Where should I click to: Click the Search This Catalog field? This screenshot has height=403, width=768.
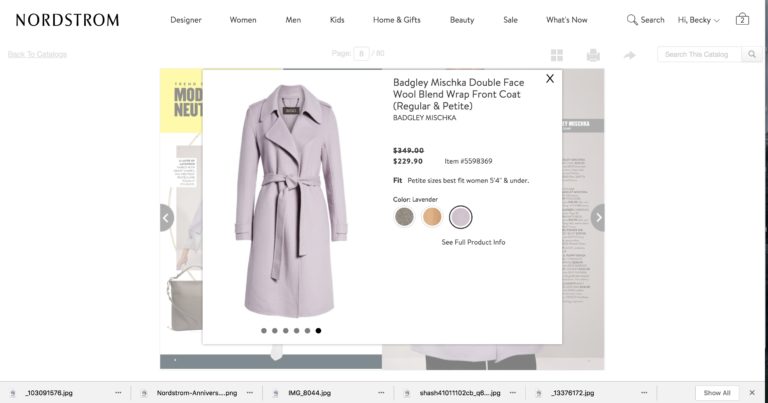(x=700, y=54)
